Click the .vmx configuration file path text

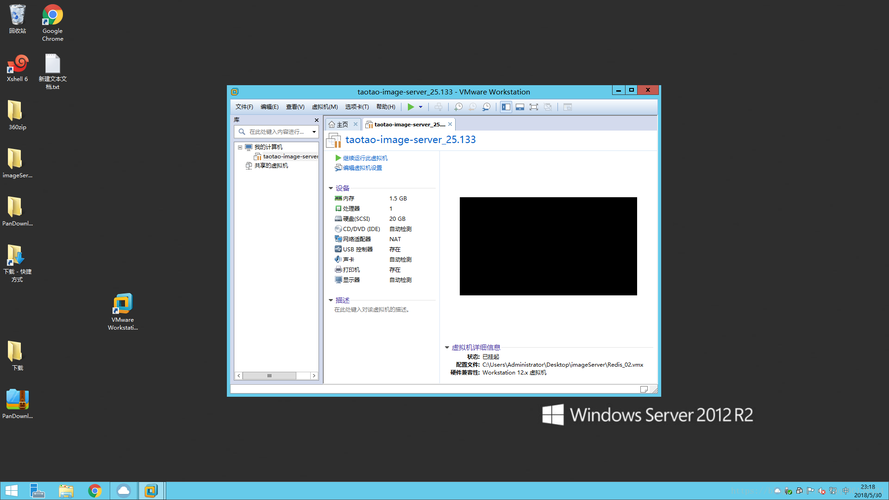click(x=562, y=365)
